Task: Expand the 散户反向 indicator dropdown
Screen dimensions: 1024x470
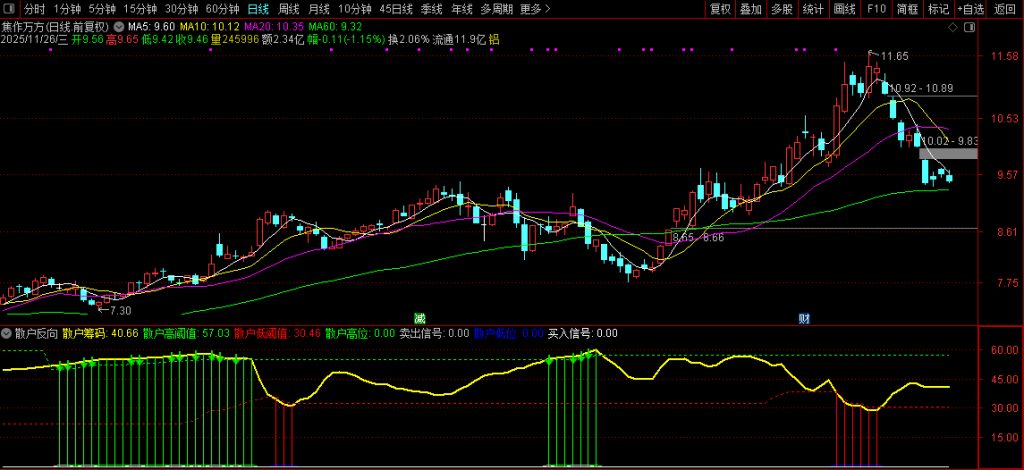Action: (7, 333)
